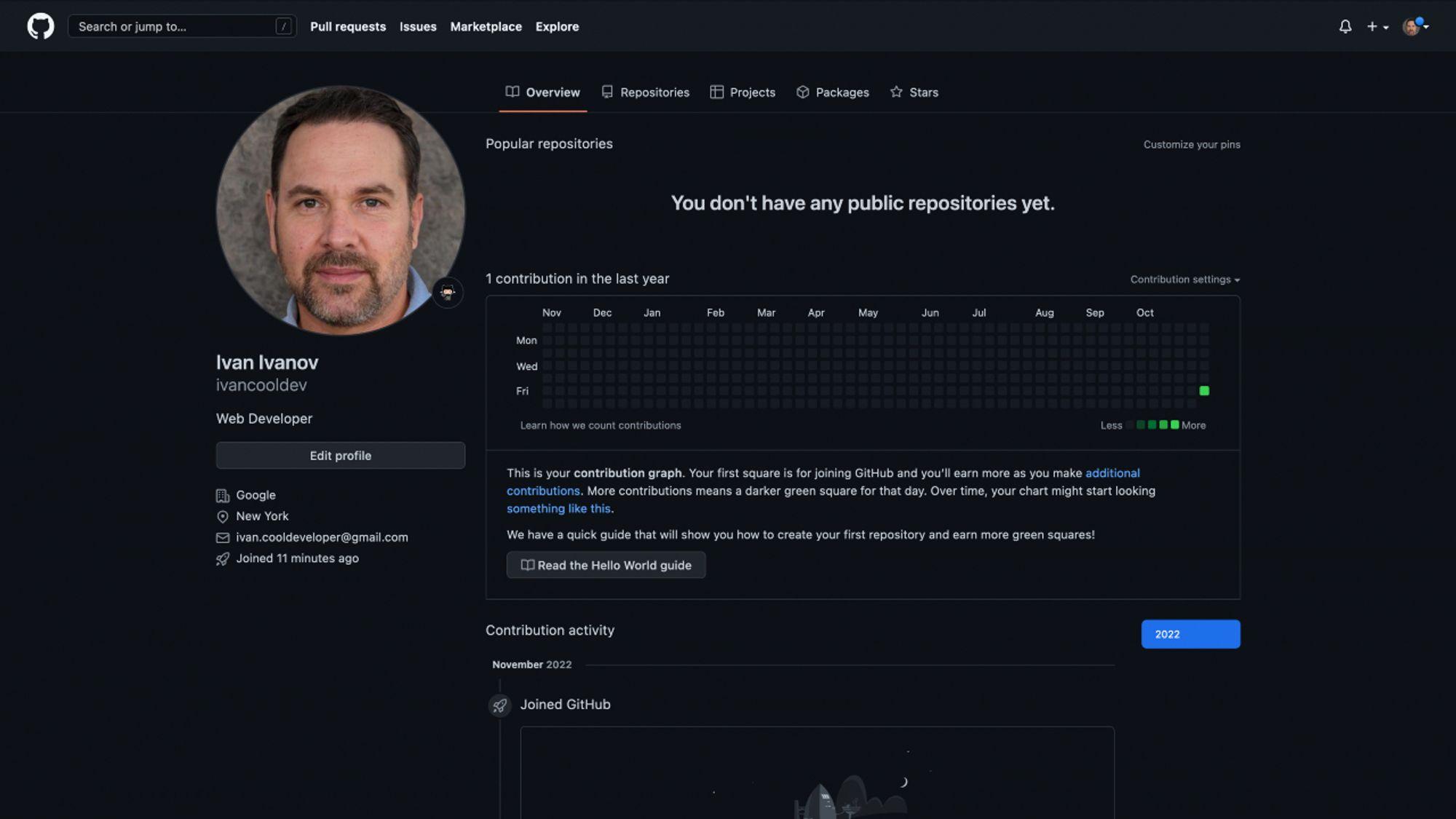This screenshot has height=819, width=1456.
Task: Click the Stars outline star icon
Action: click(896, 92)
